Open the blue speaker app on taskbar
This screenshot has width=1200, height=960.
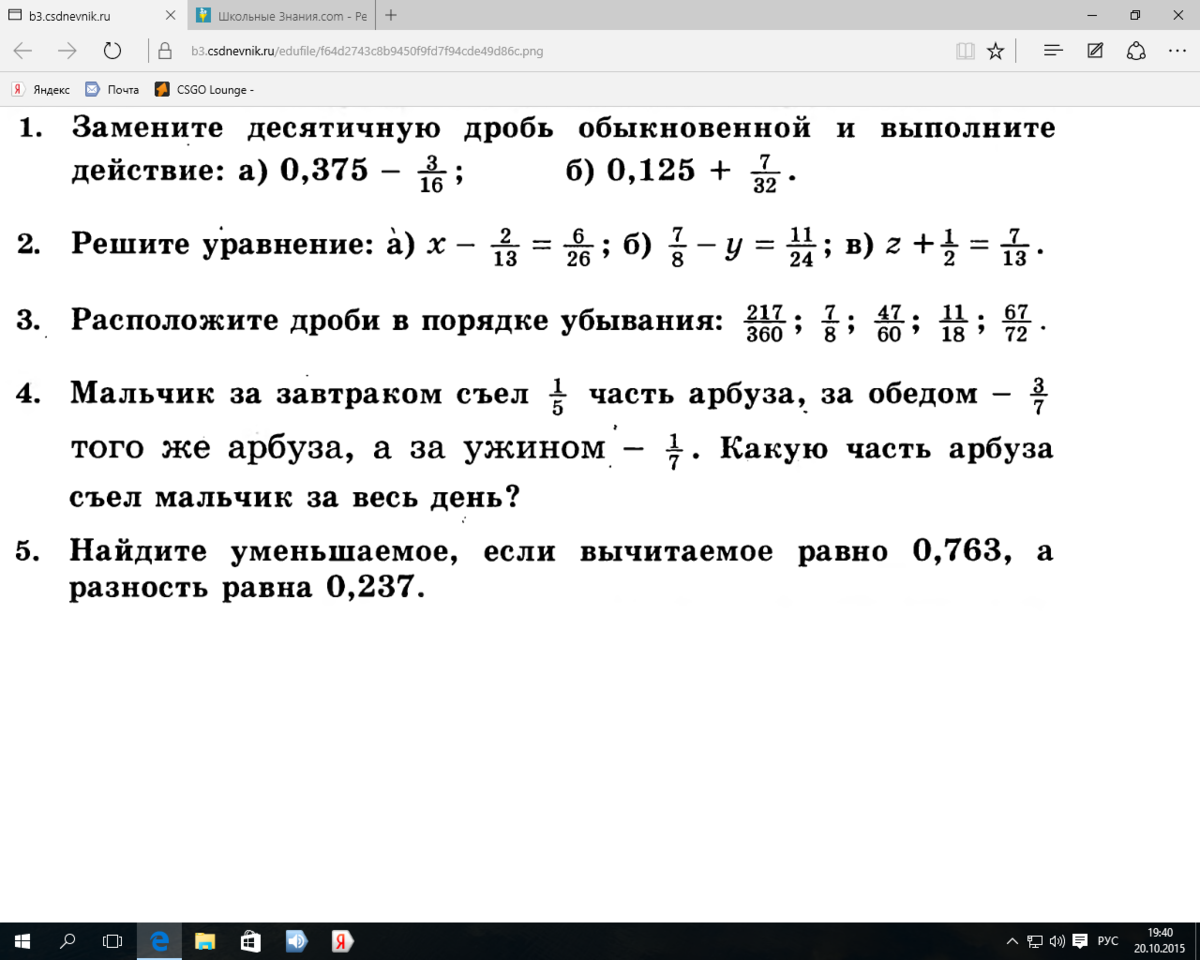pos(297,941)
